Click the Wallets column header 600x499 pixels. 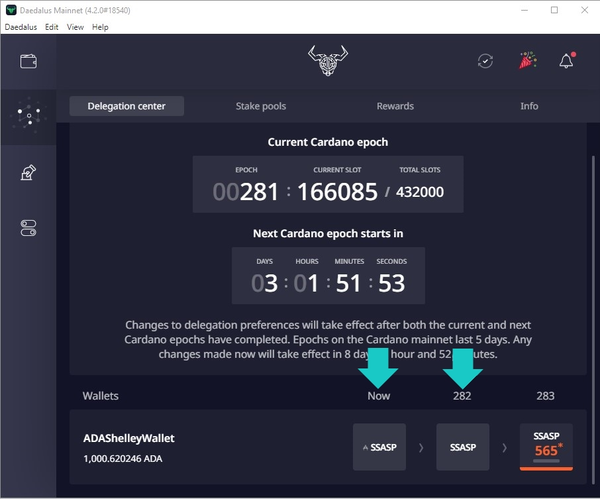click(100, 396)
